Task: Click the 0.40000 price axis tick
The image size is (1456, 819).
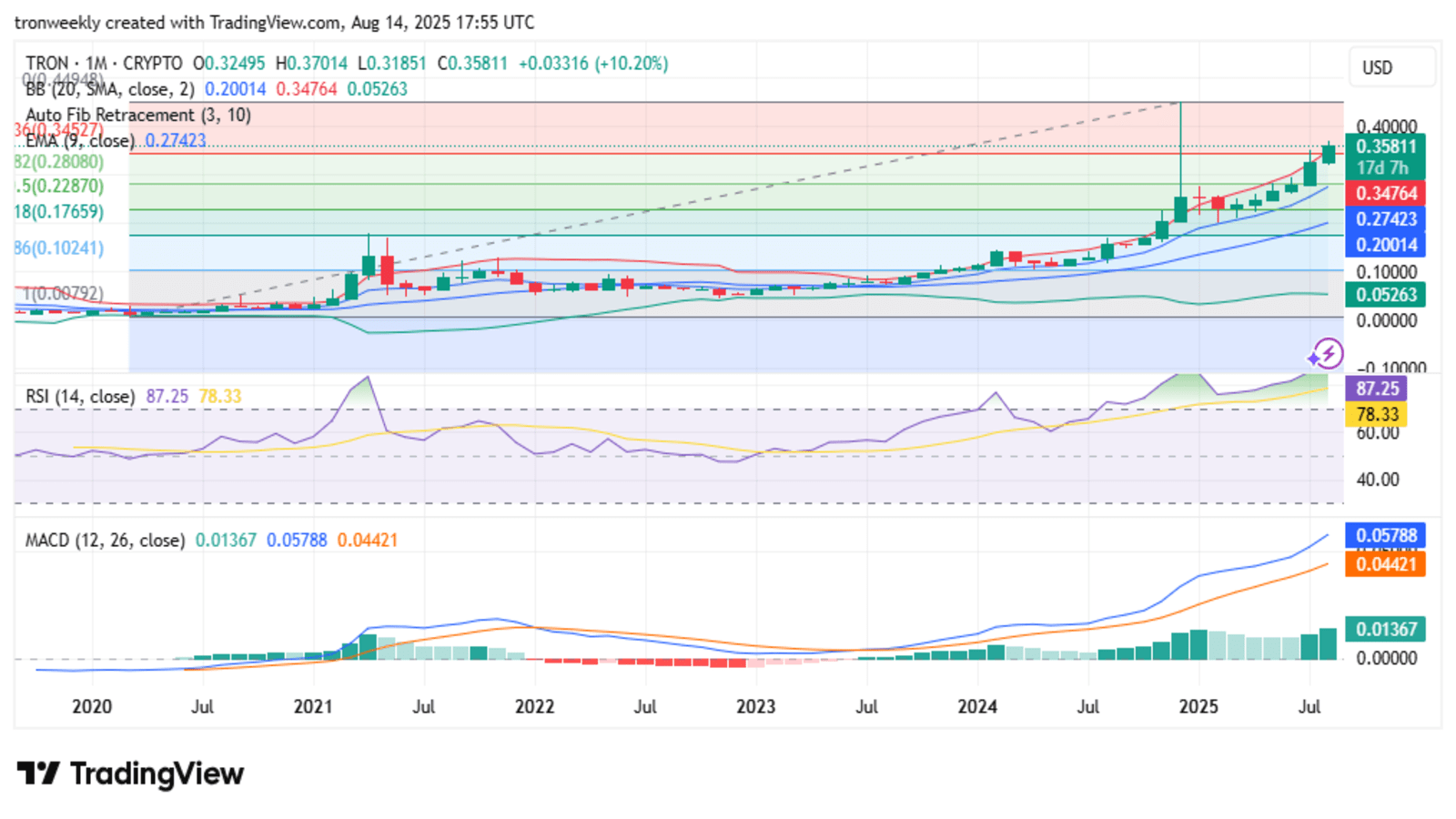Action: 1386,126
